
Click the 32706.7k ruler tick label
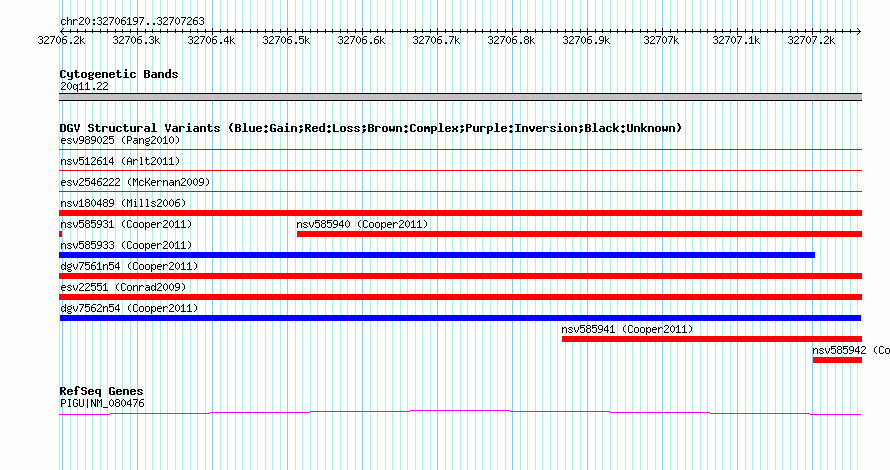436,40
